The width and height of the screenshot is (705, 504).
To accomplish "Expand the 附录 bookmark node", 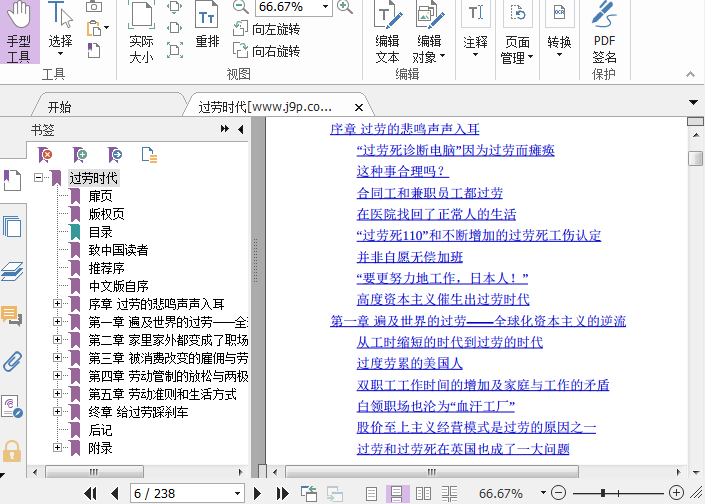I will point(57,447).
